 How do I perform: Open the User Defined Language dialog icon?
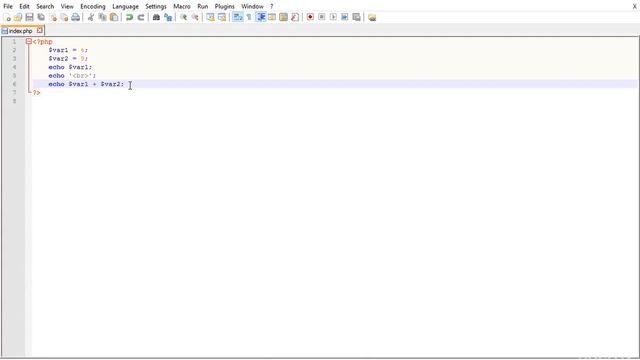pos(272,17)
